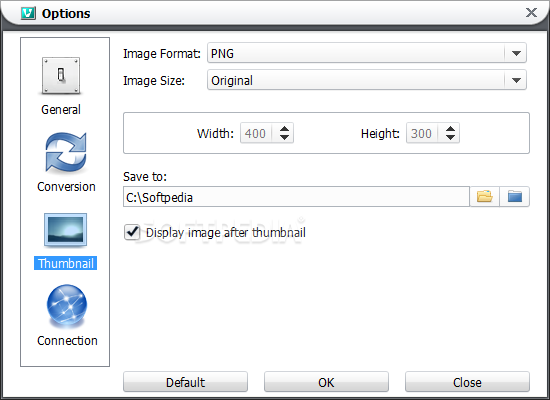Viewport: 550px width, 400px height.
Task: Click the PNG format combo box
Action: 367,53
